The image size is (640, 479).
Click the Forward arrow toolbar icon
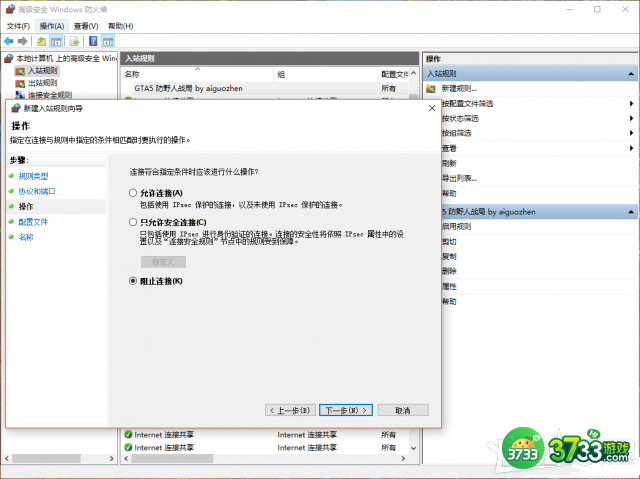[x=23, y=41]
